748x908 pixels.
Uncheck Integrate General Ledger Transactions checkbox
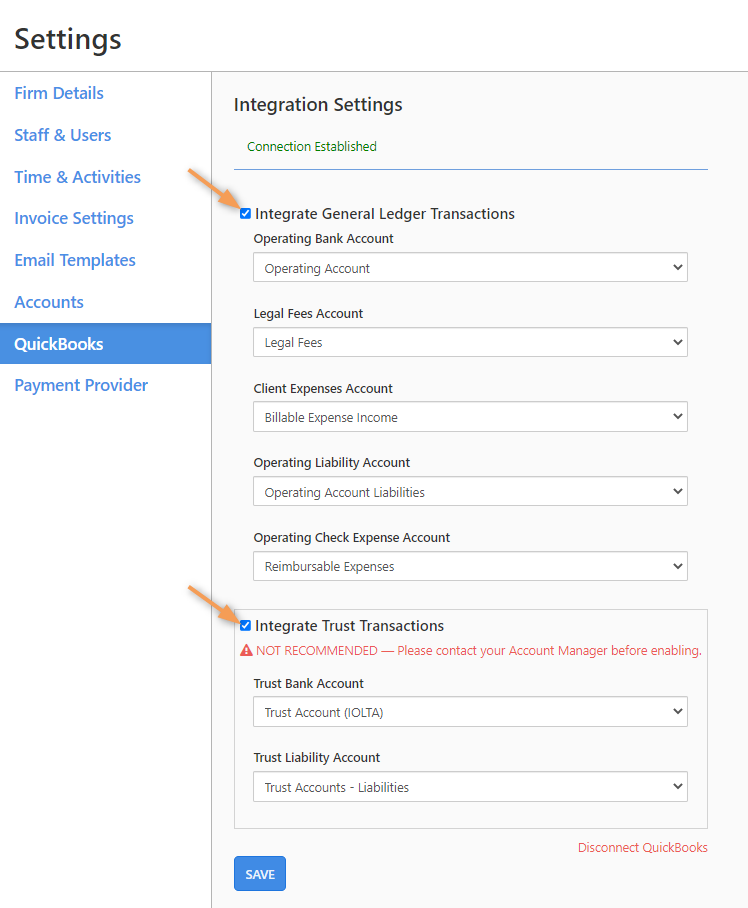click(x=246, y=213)
